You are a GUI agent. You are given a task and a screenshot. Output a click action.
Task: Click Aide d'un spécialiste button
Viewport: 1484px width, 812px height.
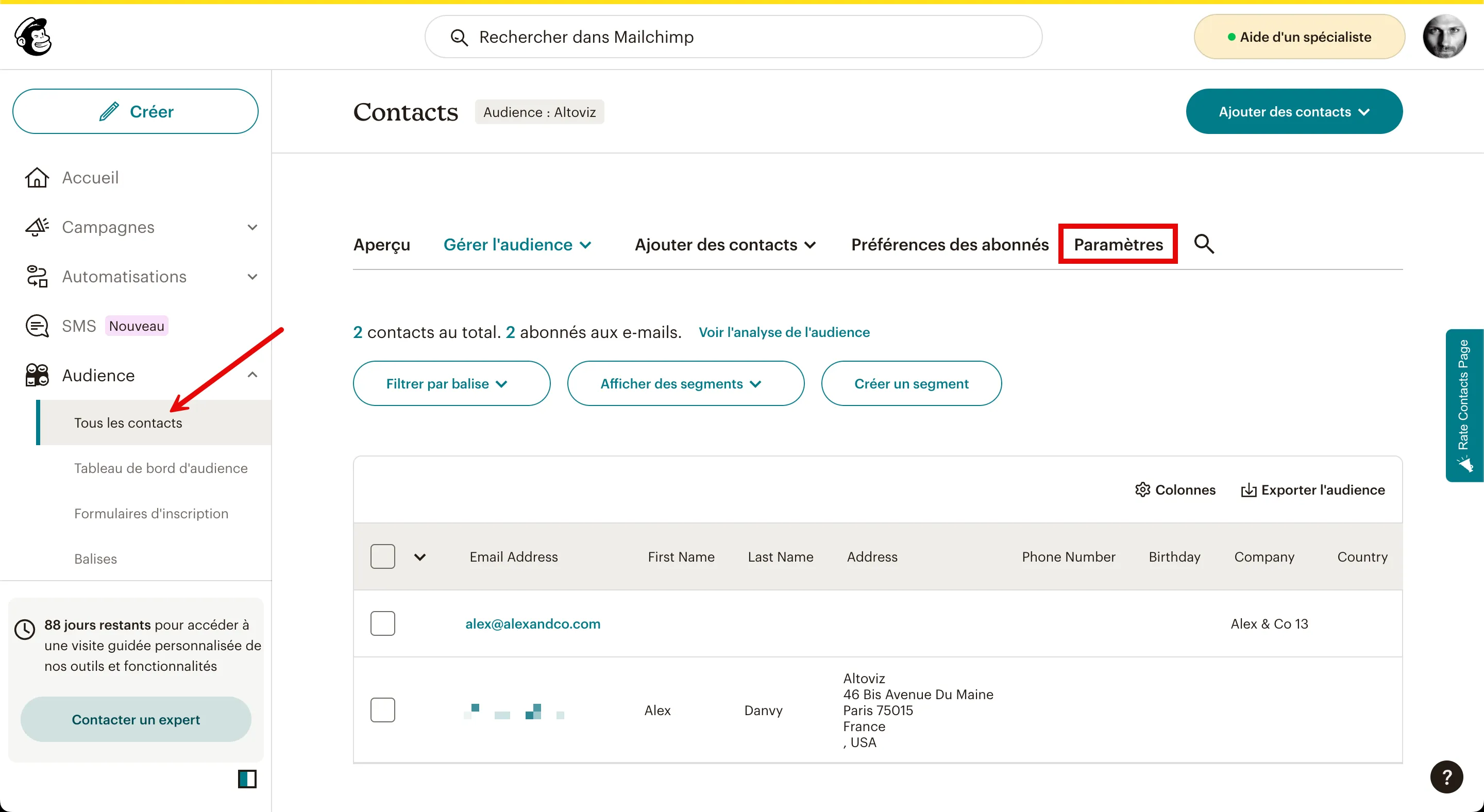1299,37
